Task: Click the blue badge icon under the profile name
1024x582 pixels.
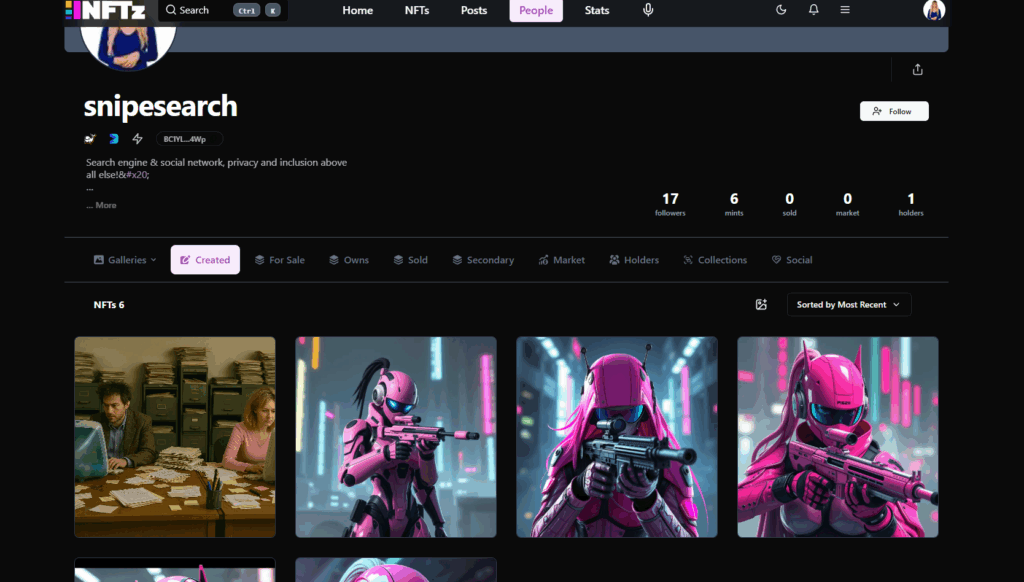Action: pyautogui.click(x=114, y=139)
